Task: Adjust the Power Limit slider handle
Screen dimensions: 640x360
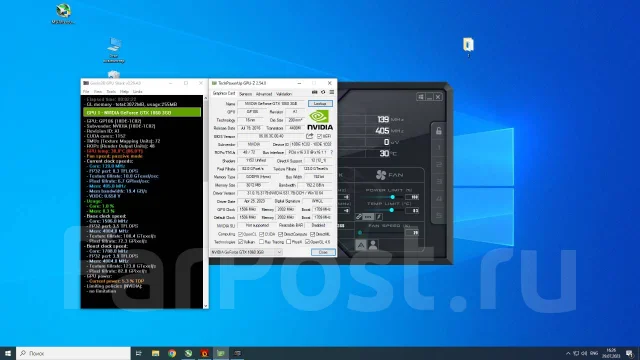Action: 392,197
